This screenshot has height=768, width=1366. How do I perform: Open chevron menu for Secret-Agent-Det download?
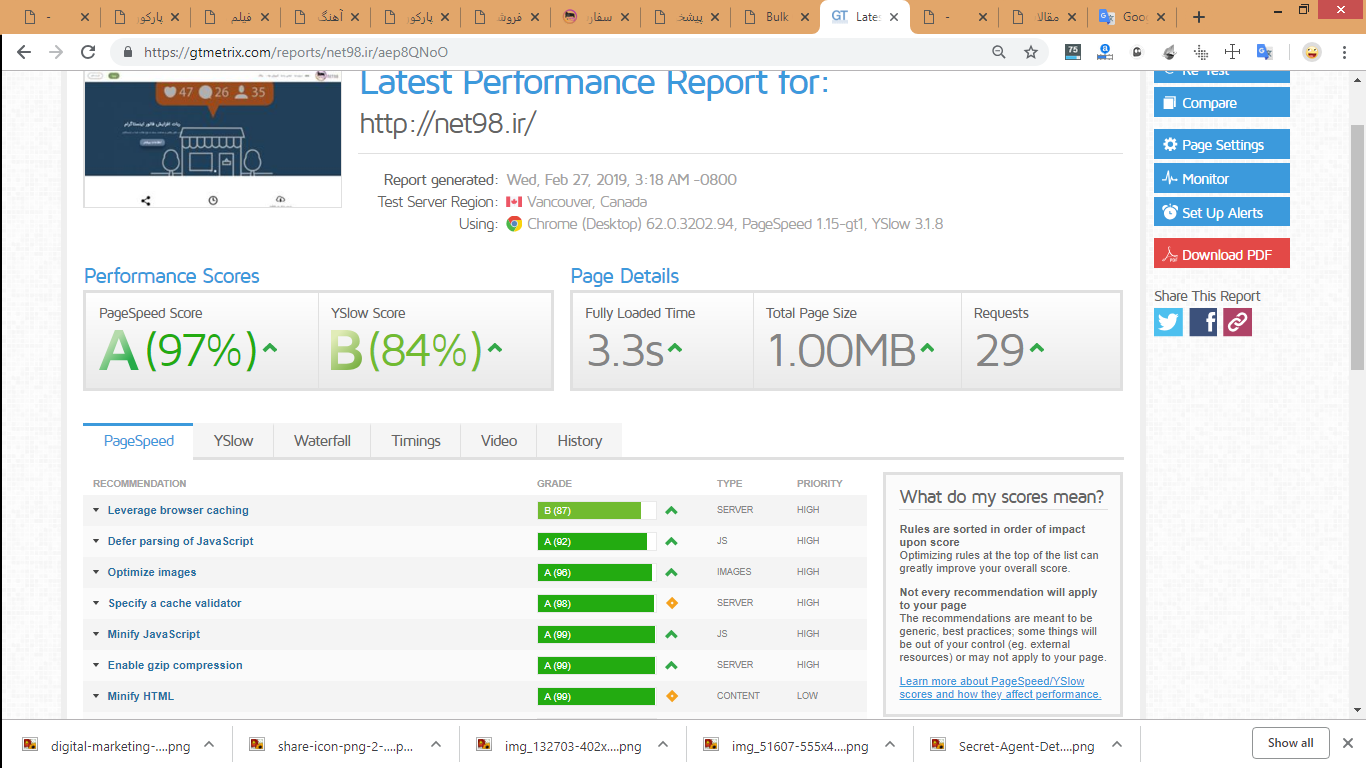1117,745
